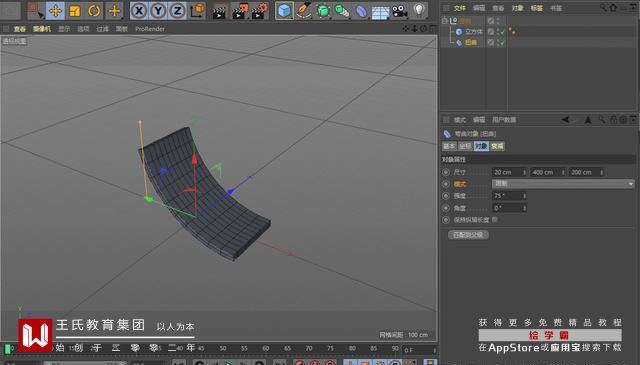Edit the 400 cm size field
640x365 pixels.
(x=548, y=172)
